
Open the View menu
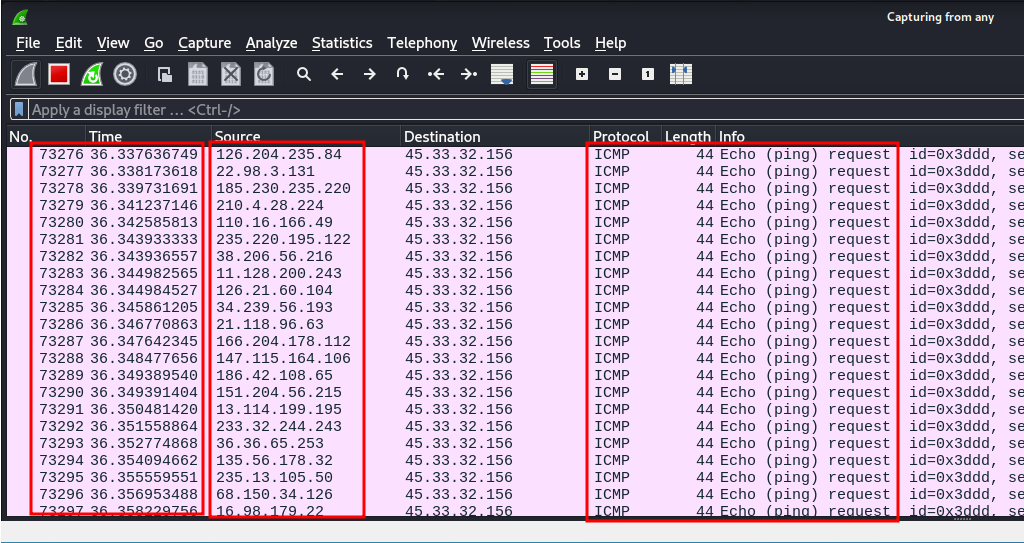tap(113, 43)
